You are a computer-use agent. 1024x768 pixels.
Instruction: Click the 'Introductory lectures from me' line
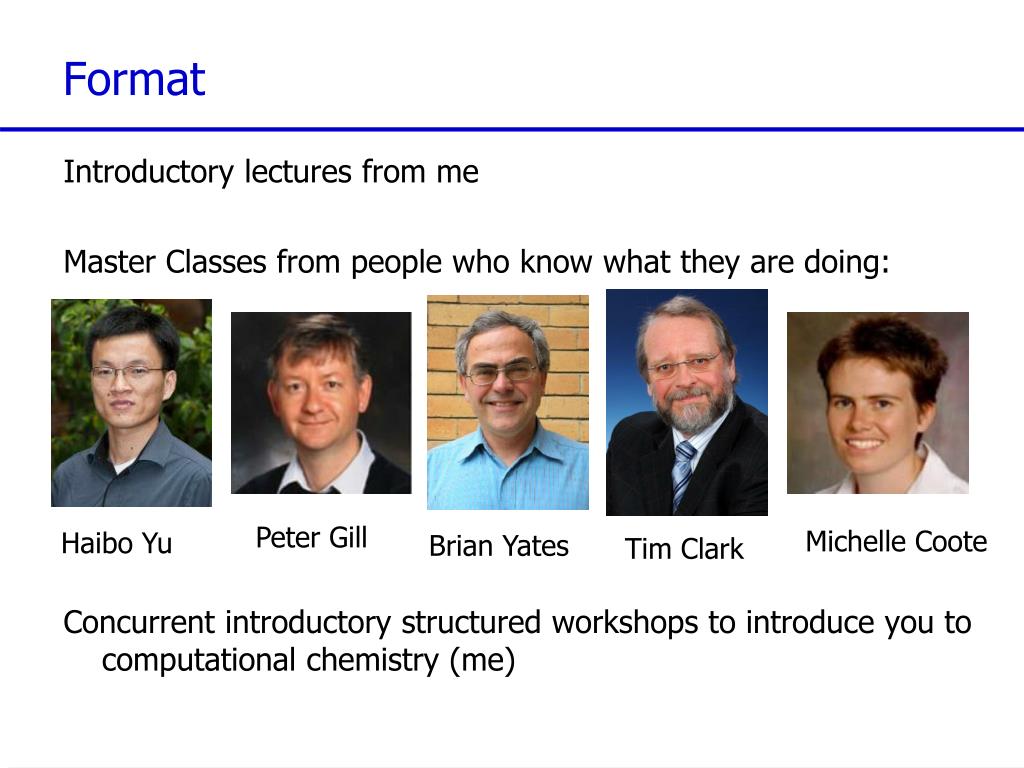271,172
